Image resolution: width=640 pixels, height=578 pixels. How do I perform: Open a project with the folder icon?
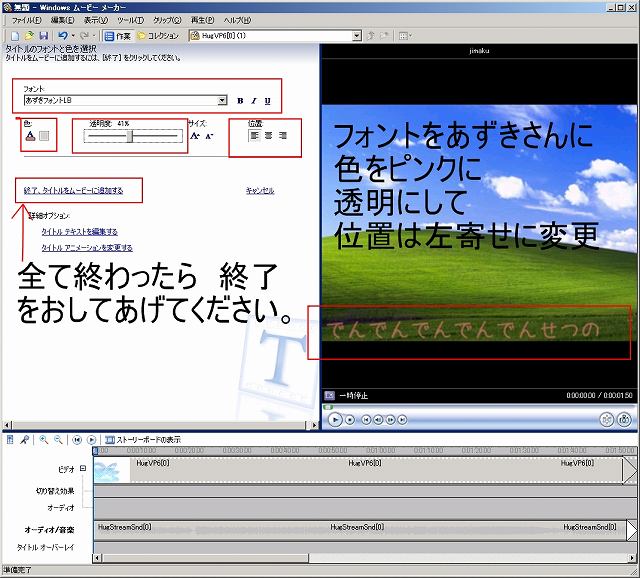29,36
